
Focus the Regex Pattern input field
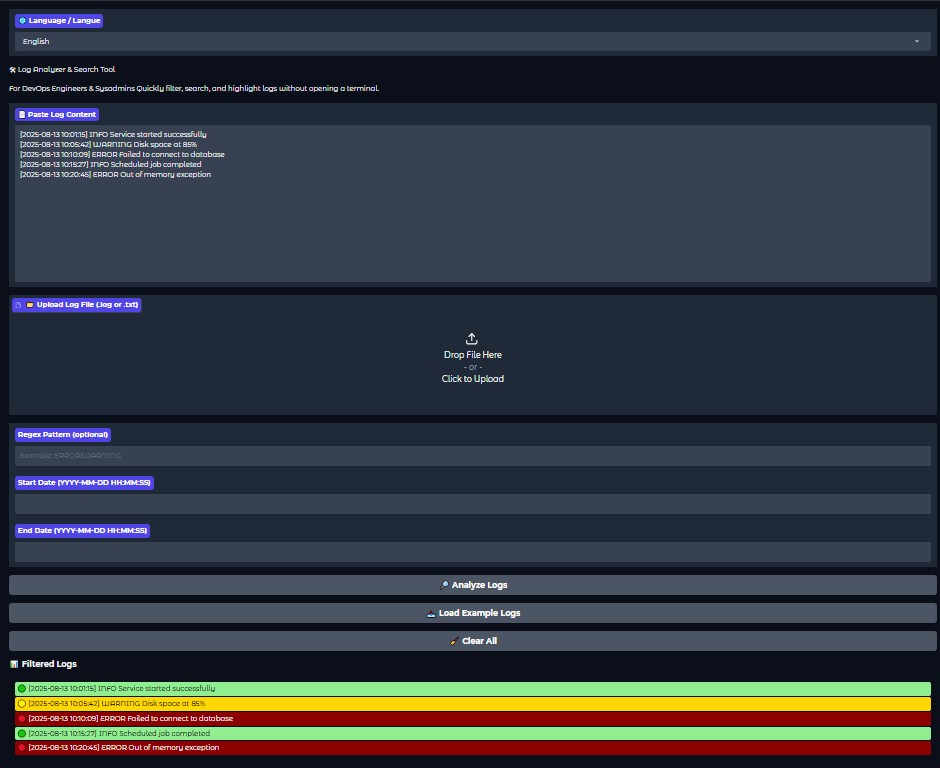(x=472, y=456)
